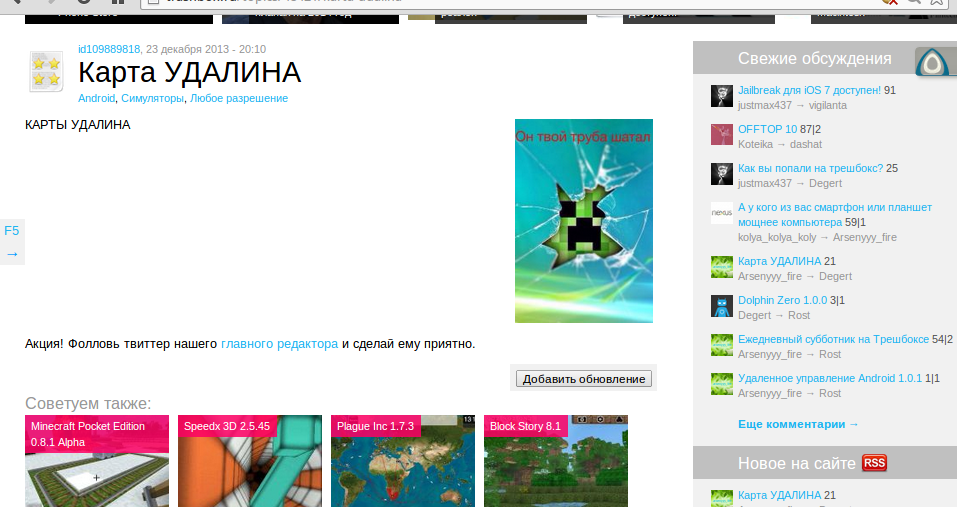The width and height of the screenshot is (957, 507).
Task: Click avatar beside Ежедневный субботник на Трешбоксе
Action: tap(721, 345)
